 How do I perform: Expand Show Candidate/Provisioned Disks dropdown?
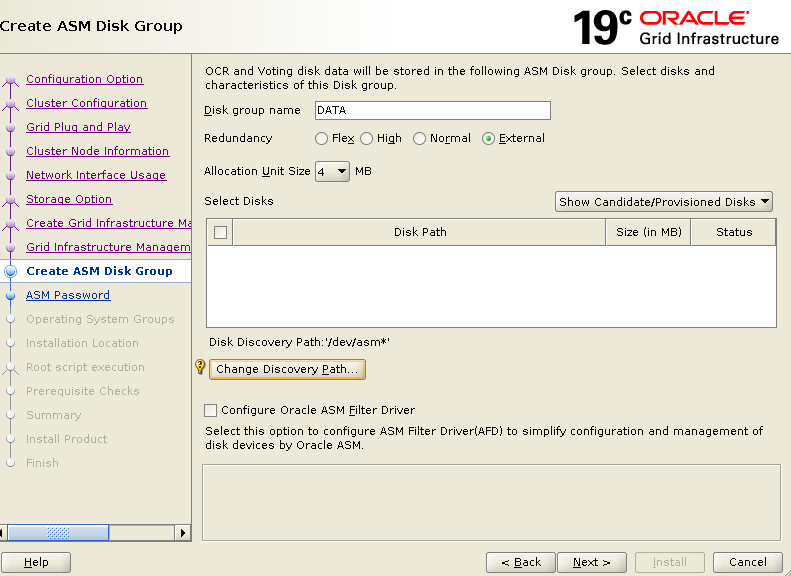pos(664,202)
